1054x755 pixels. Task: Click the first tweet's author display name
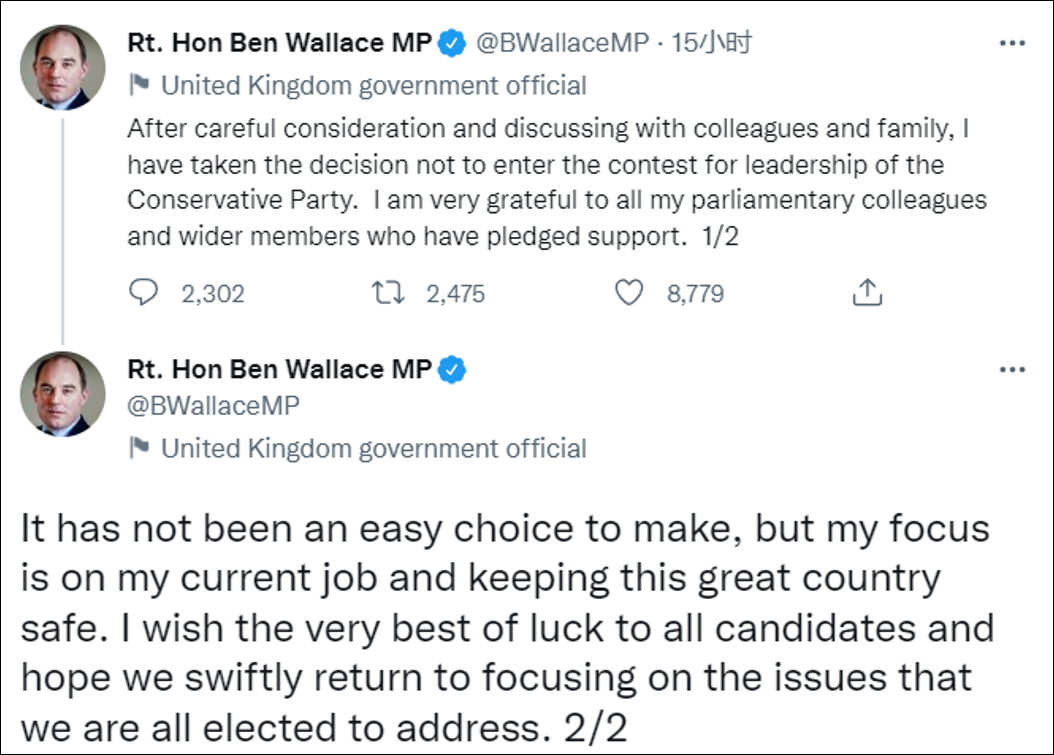tap(279, 42)
